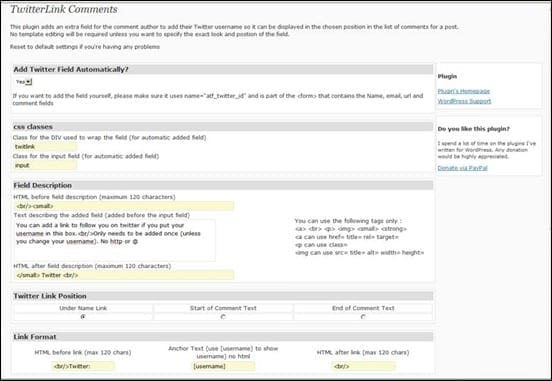Click the HTML after field description input

[124, 275]
